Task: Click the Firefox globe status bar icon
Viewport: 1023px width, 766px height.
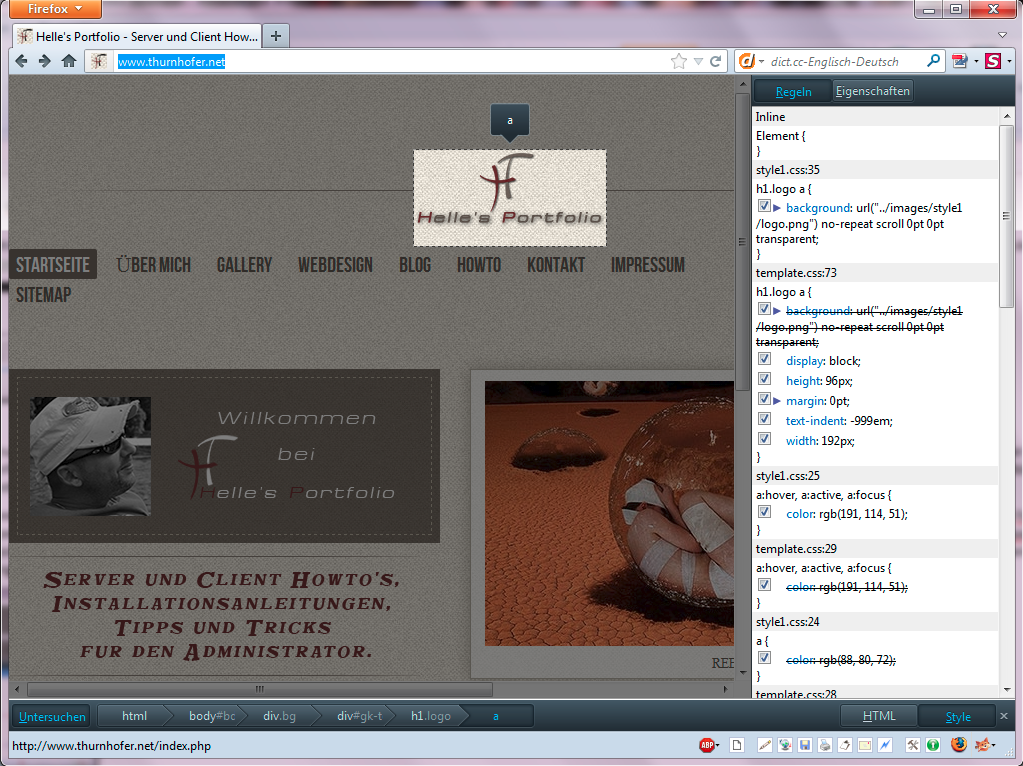Action: [x=958, y=744]
